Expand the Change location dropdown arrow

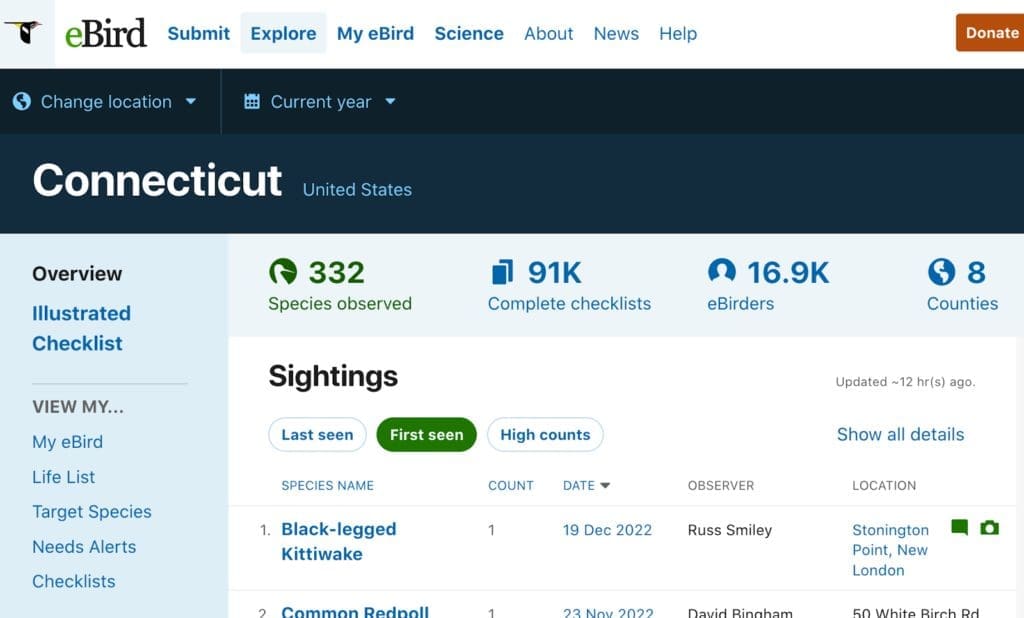coord(191,101)
